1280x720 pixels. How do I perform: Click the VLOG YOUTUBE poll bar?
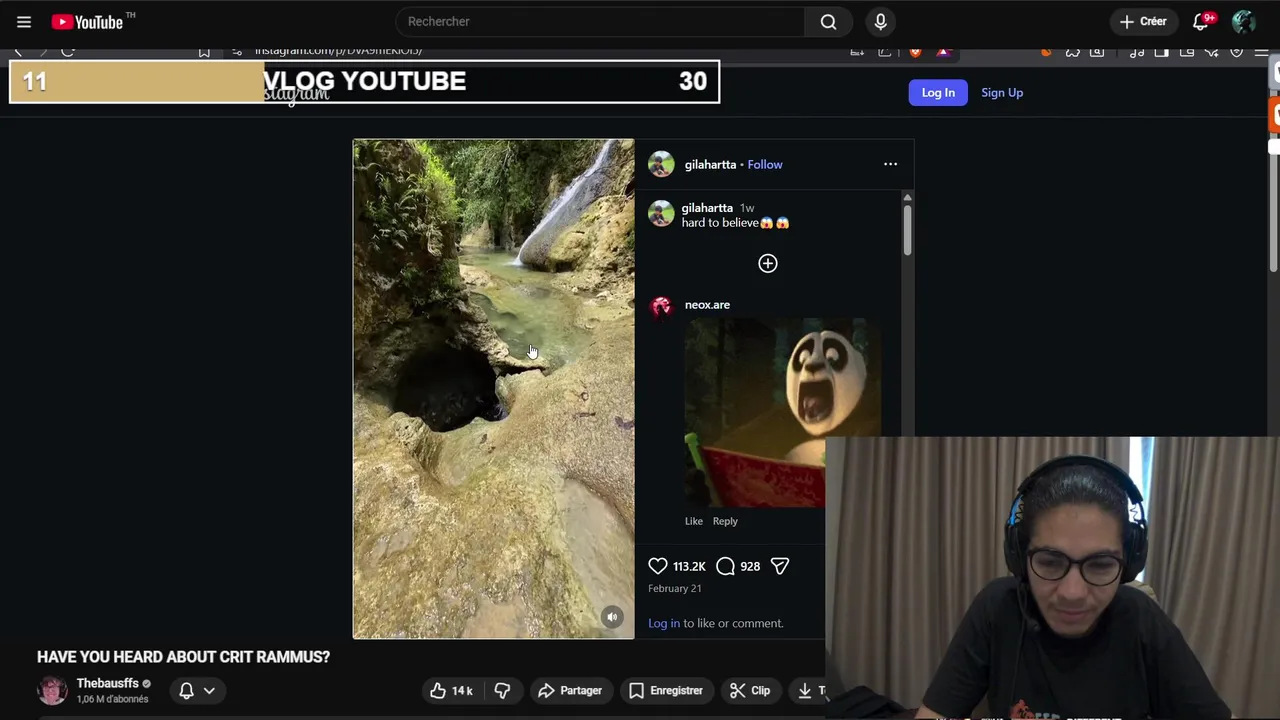point(364,81)
